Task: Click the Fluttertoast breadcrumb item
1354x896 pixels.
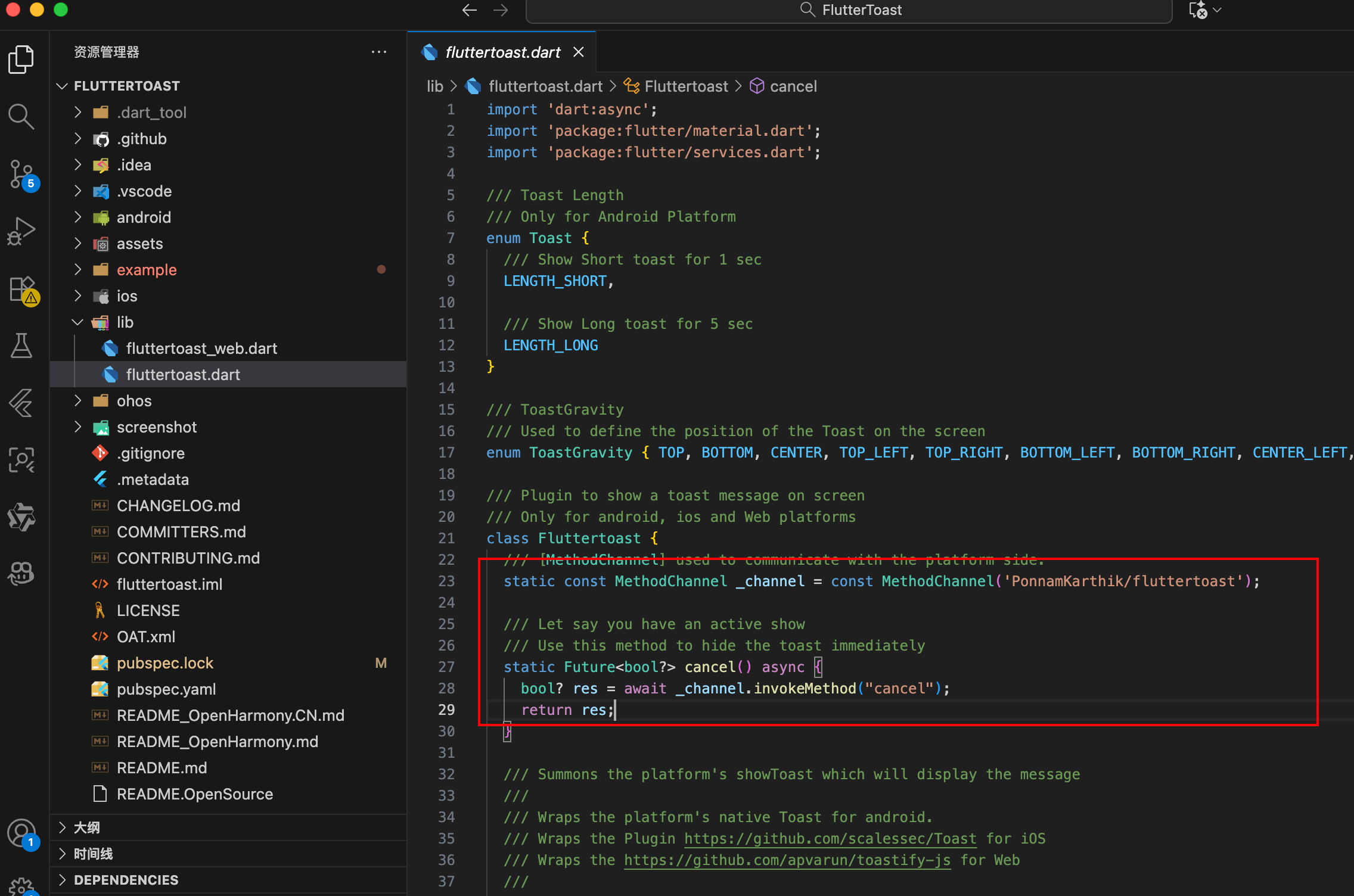Action: click(686, 86)
